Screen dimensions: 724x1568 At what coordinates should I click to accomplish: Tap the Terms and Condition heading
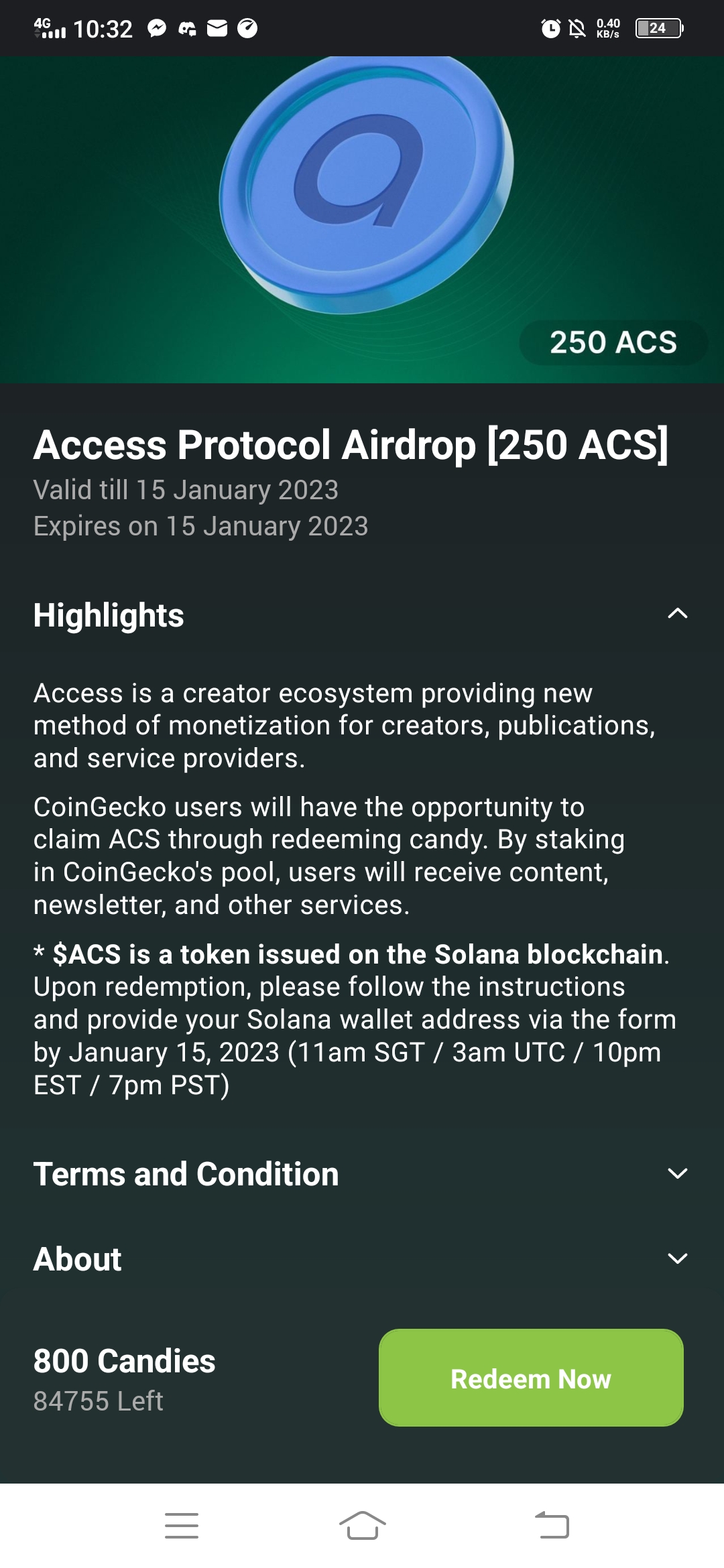click(186, 1174)
